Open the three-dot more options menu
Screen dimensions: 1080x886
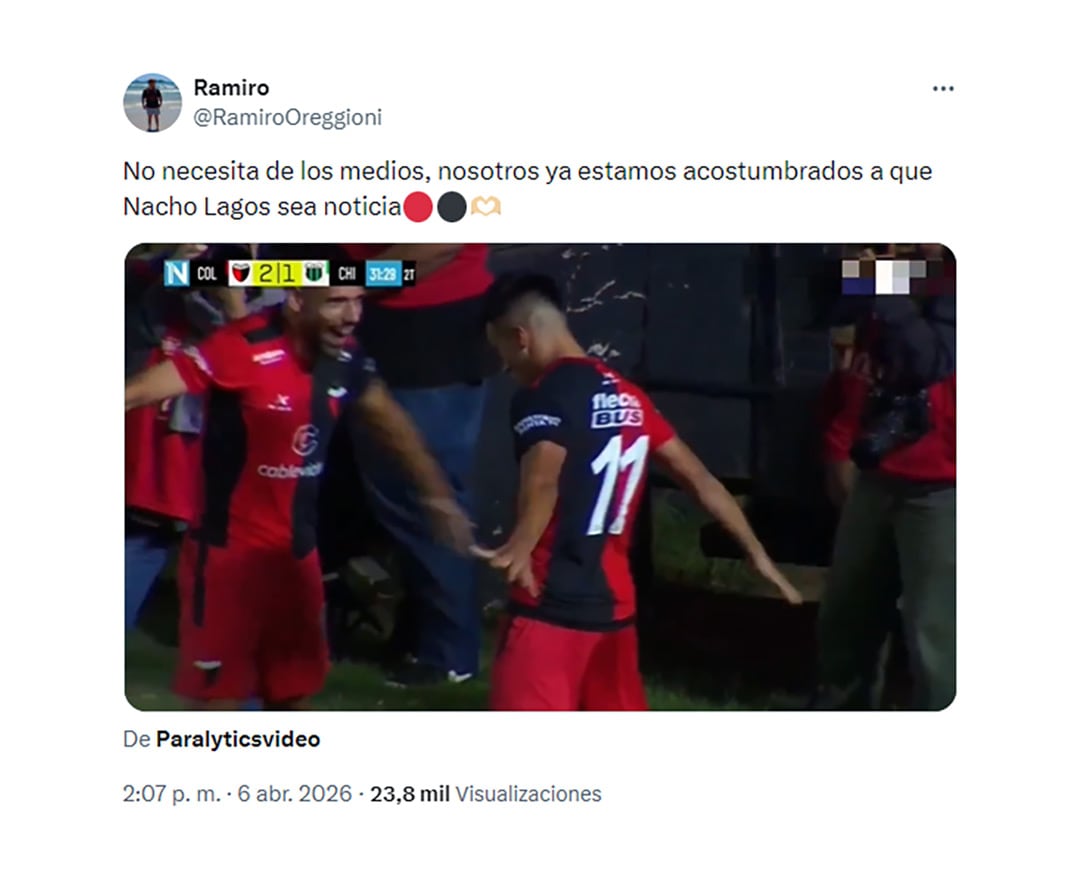pyautogui.click(x=943, y=89)
